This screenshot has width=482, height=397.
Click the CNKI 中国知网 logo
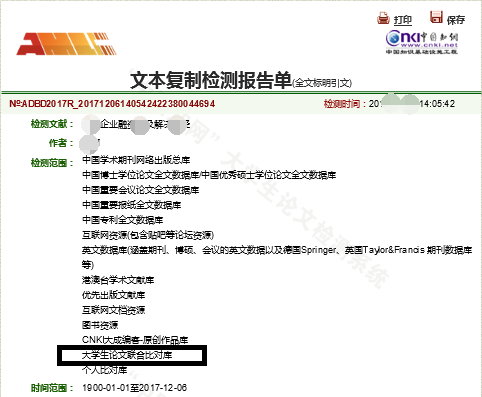click(422, 42)
